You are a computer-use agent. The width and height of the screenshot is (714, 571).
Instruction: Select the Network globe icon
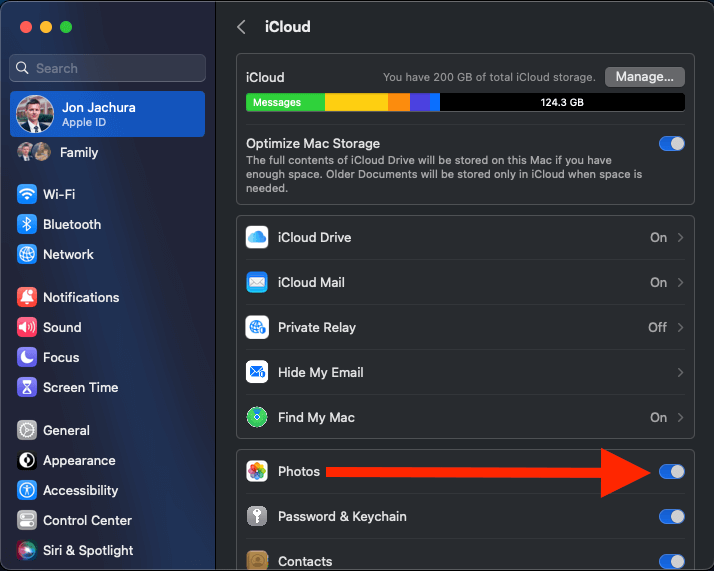click(x=27, y=255)
